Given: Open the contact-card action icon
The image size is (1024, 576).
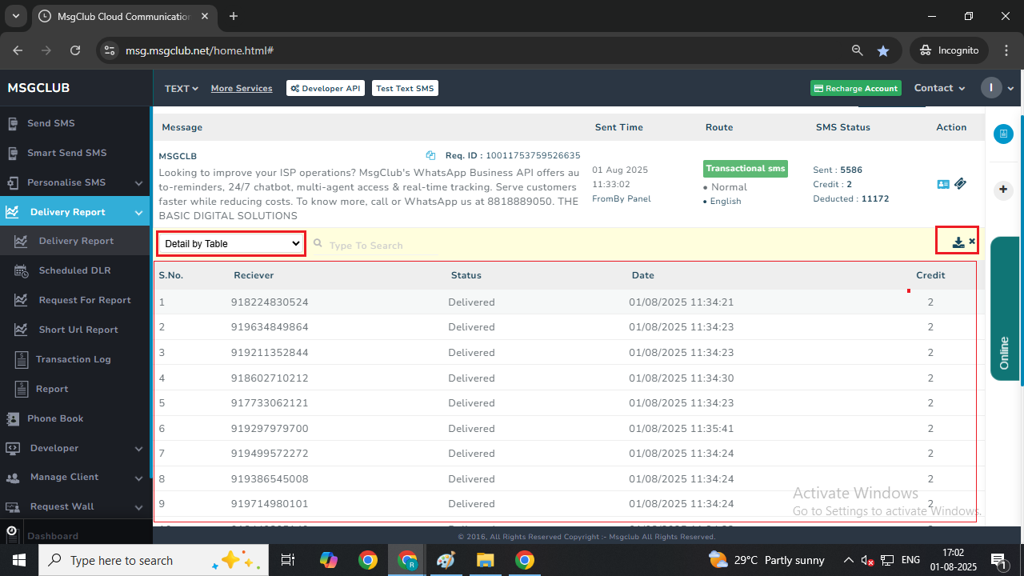Looking at the screenshot, I should coord(943,184).
